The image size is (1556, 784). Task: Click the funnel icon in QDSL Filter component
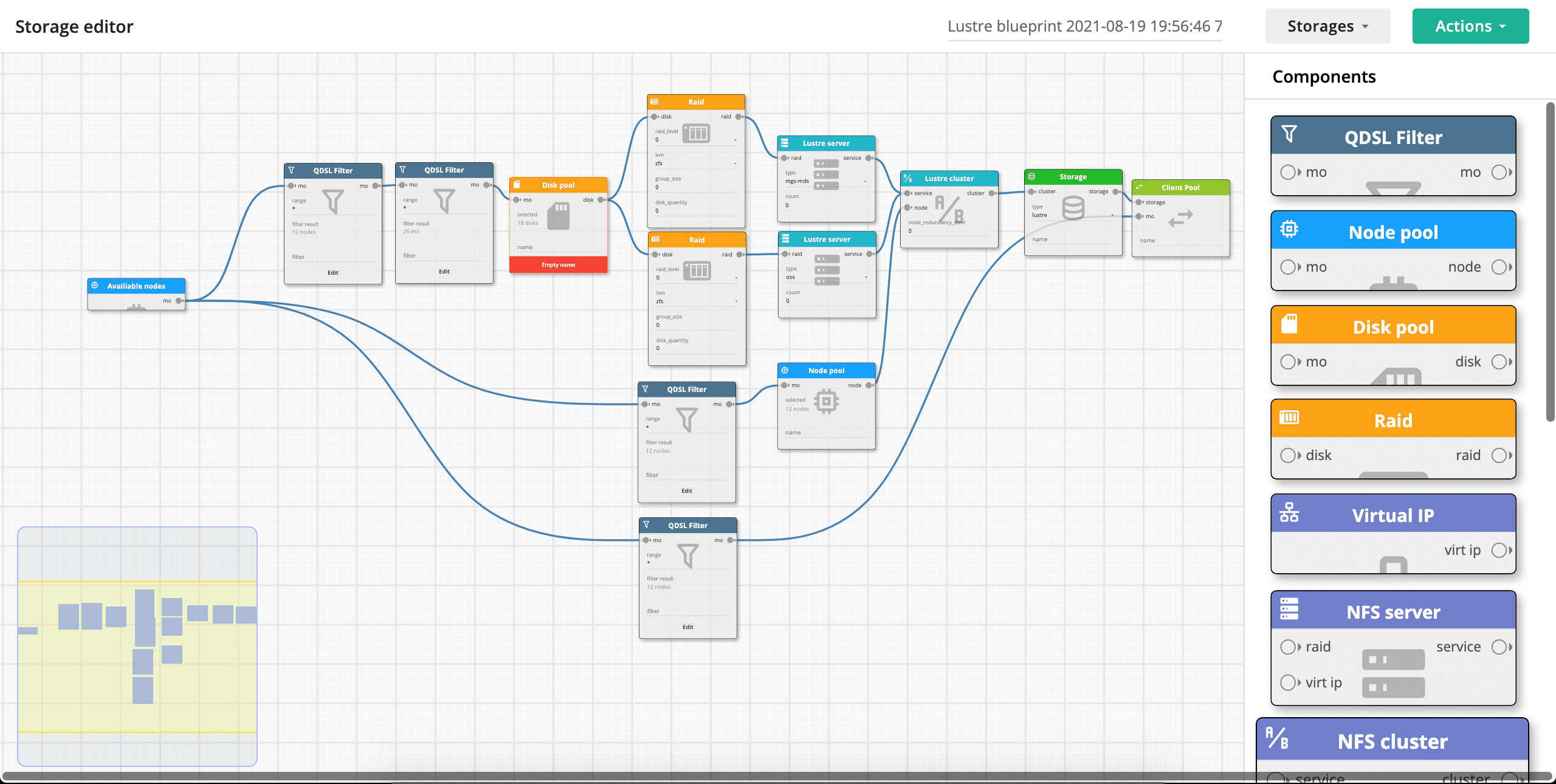[x=1289, y=134]
